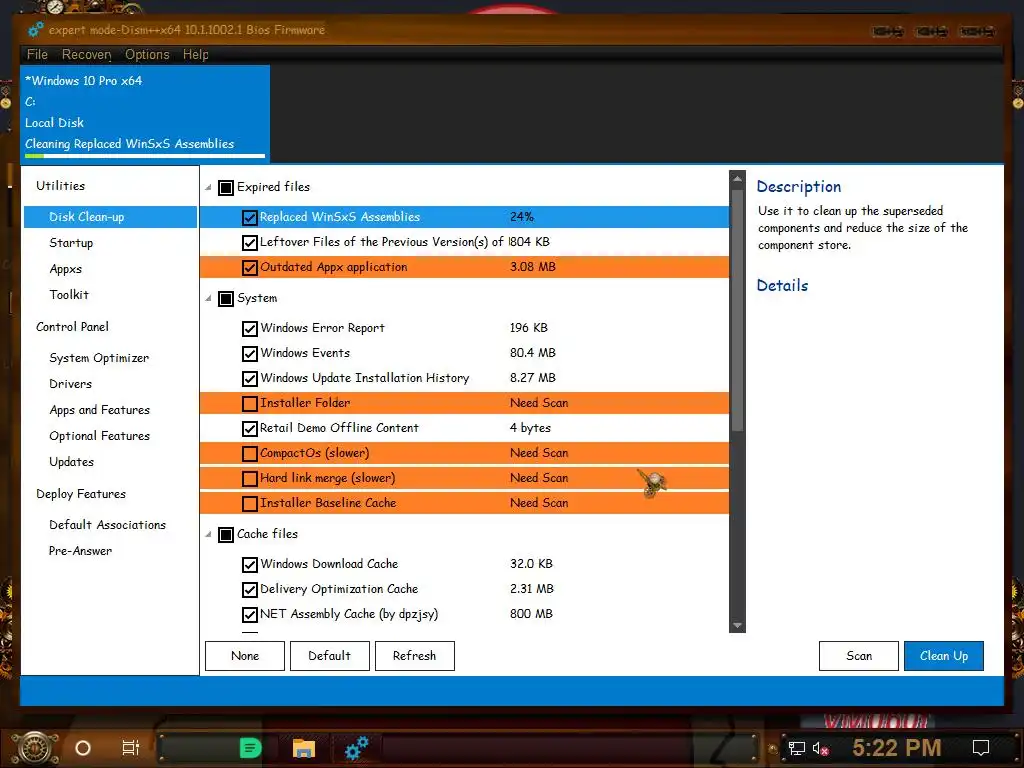Toggle Windows Error Report checkbox
This screenshot has height=768, width=1024.
tap(249, 328)
